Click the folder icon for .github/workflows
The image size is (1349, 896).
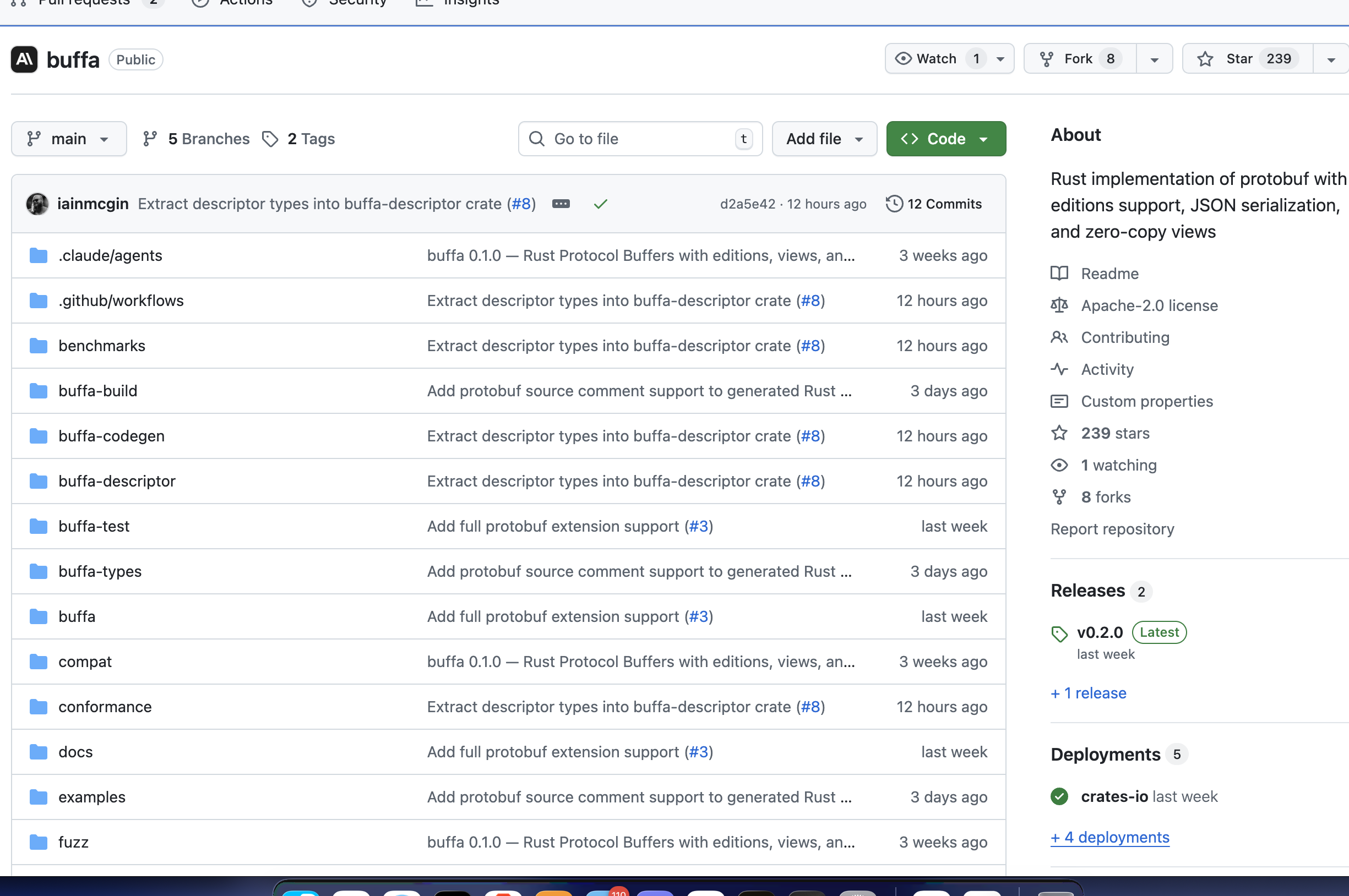[39, 301]
